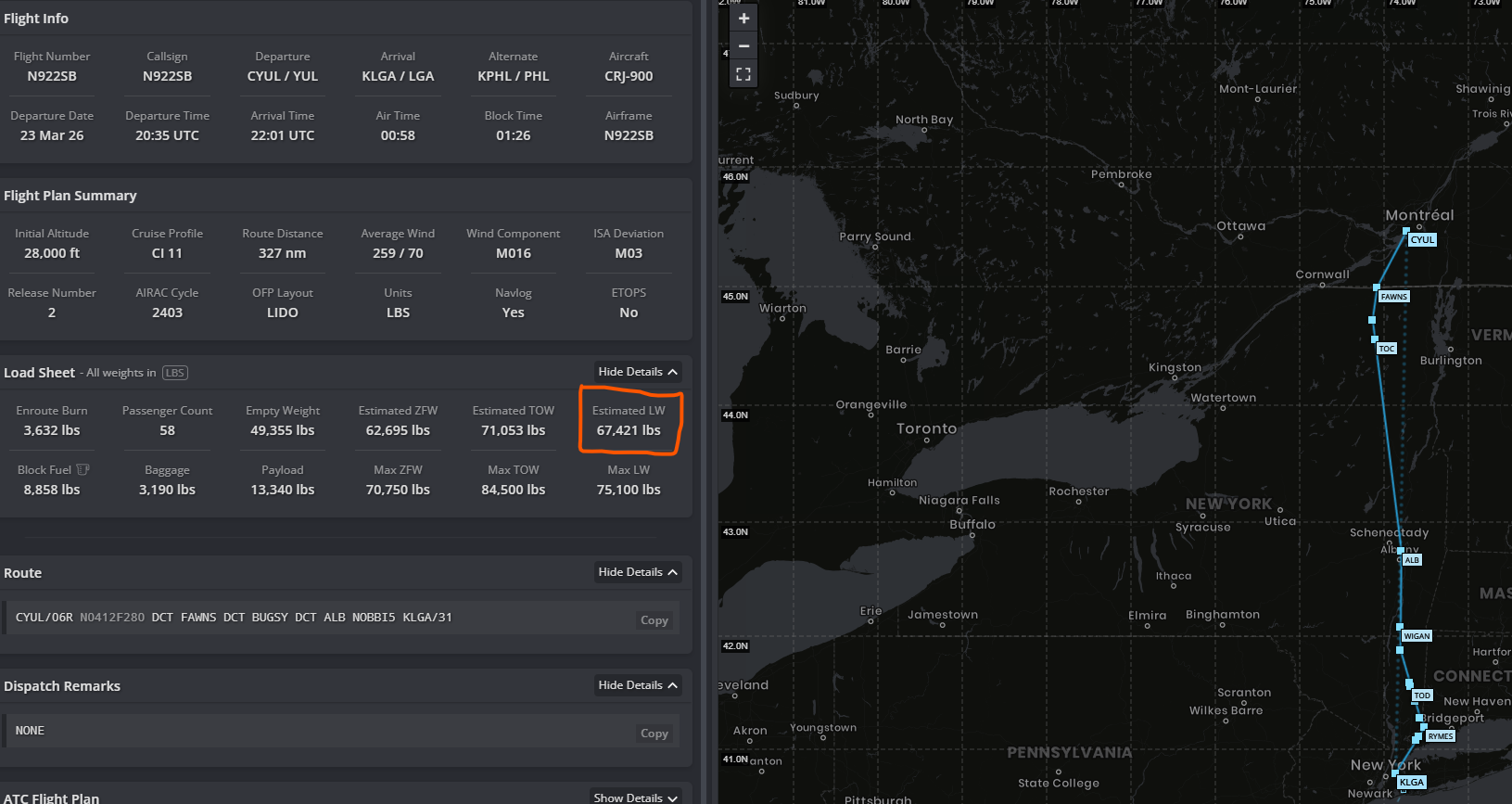
Task: Click initial altitude 28,000 ft
Action: pos(52,253)
